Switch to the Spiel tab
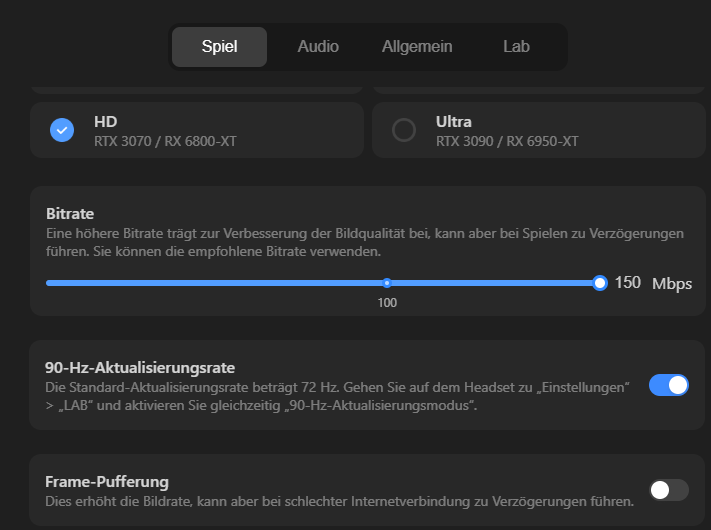 (219, 47)
